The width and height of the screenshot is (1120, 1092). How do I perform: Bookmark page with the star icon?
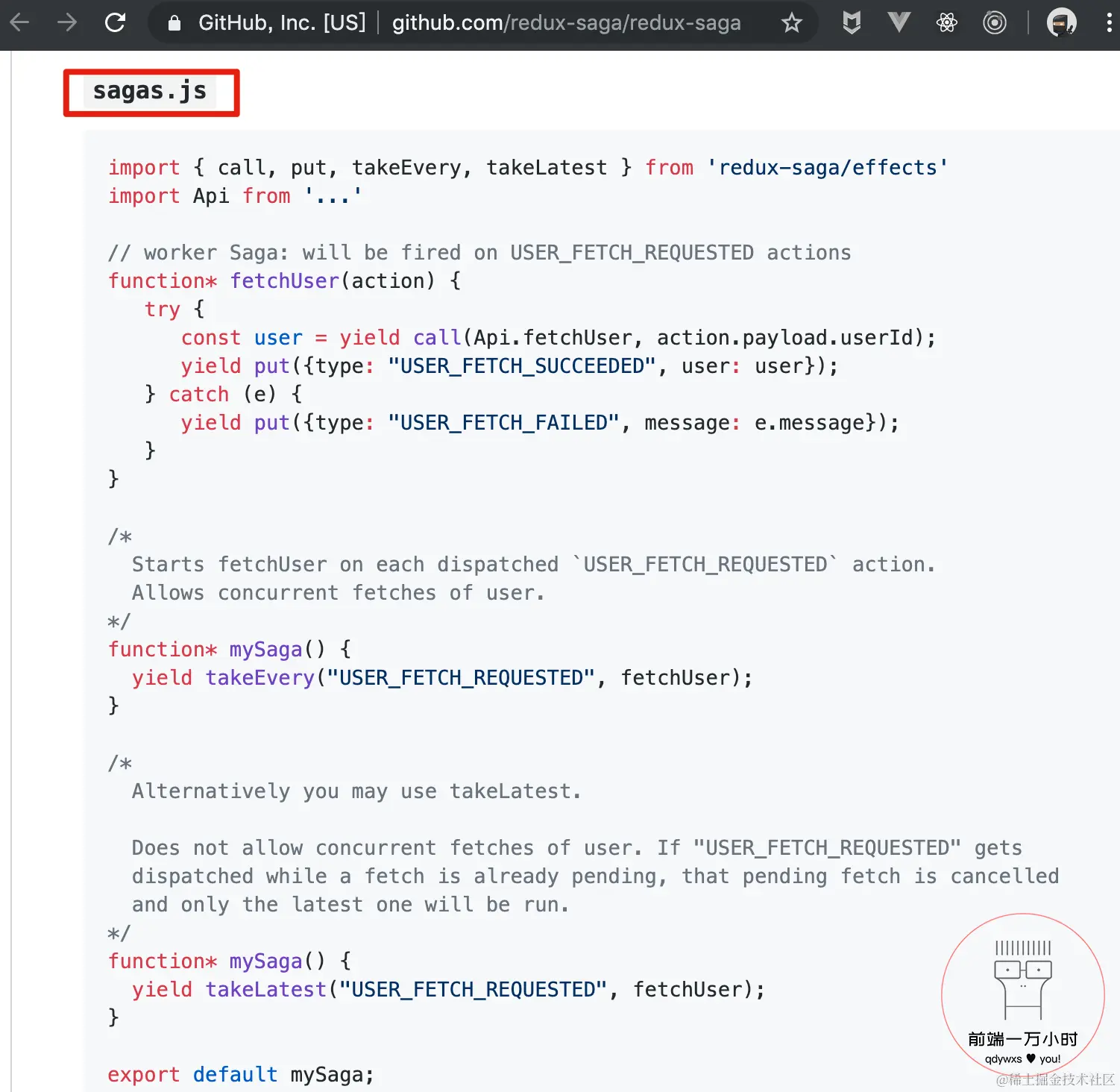[x=791, y=23]
